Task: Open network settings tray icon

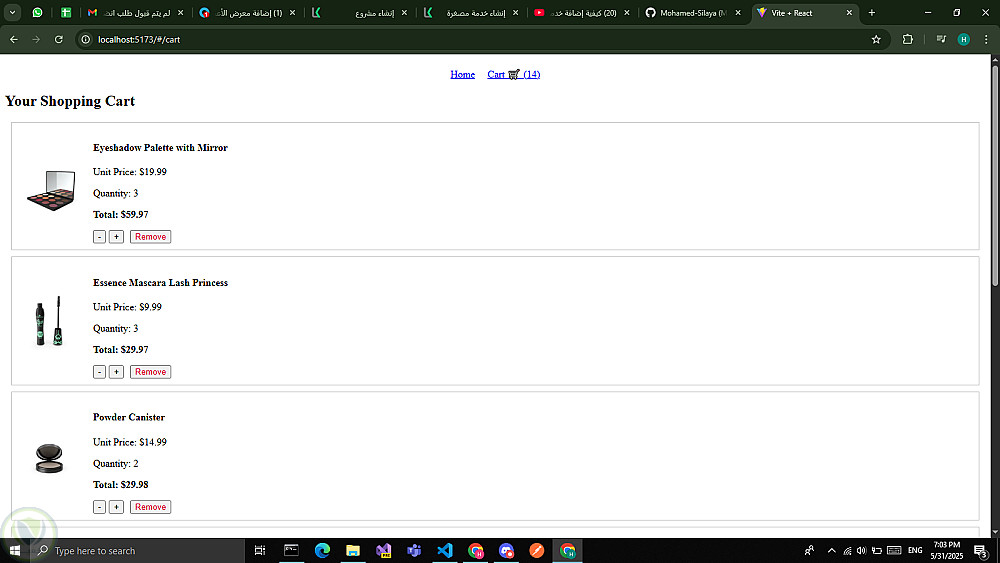Action: 847,550
